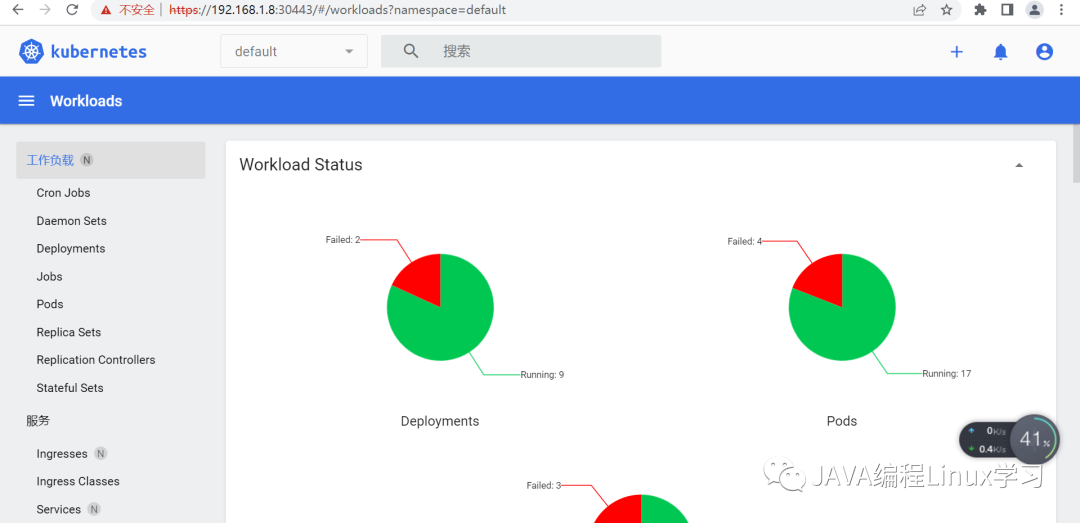The image size is (1080, 523).
Task: Go to Deployments in sidebar
Action: (x=71, y=249)
